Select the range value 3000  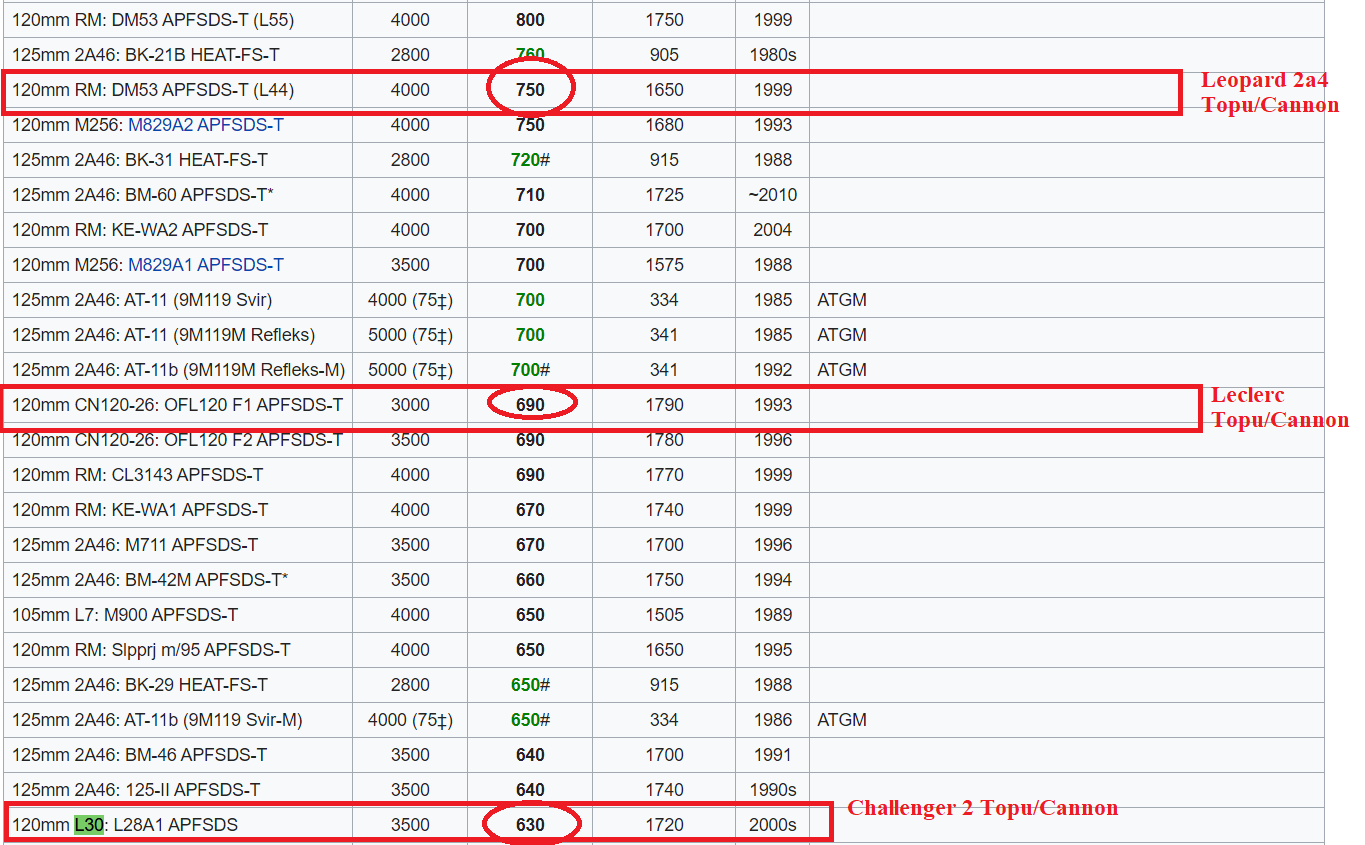click(410, 405)
